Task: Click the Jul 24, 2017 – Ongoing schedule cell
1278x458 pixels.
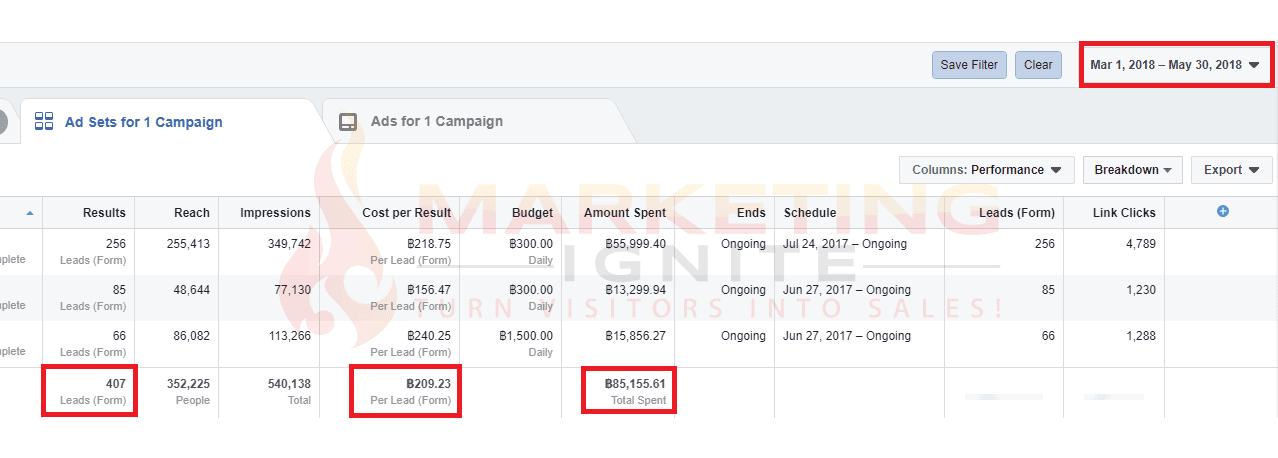Action: [x=845, y=244]
